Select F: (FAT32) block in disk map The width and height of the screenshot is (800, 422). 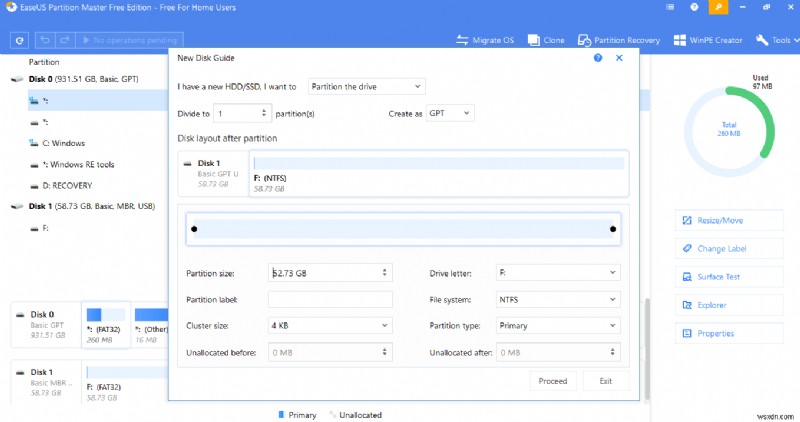[x=125, y=382]
